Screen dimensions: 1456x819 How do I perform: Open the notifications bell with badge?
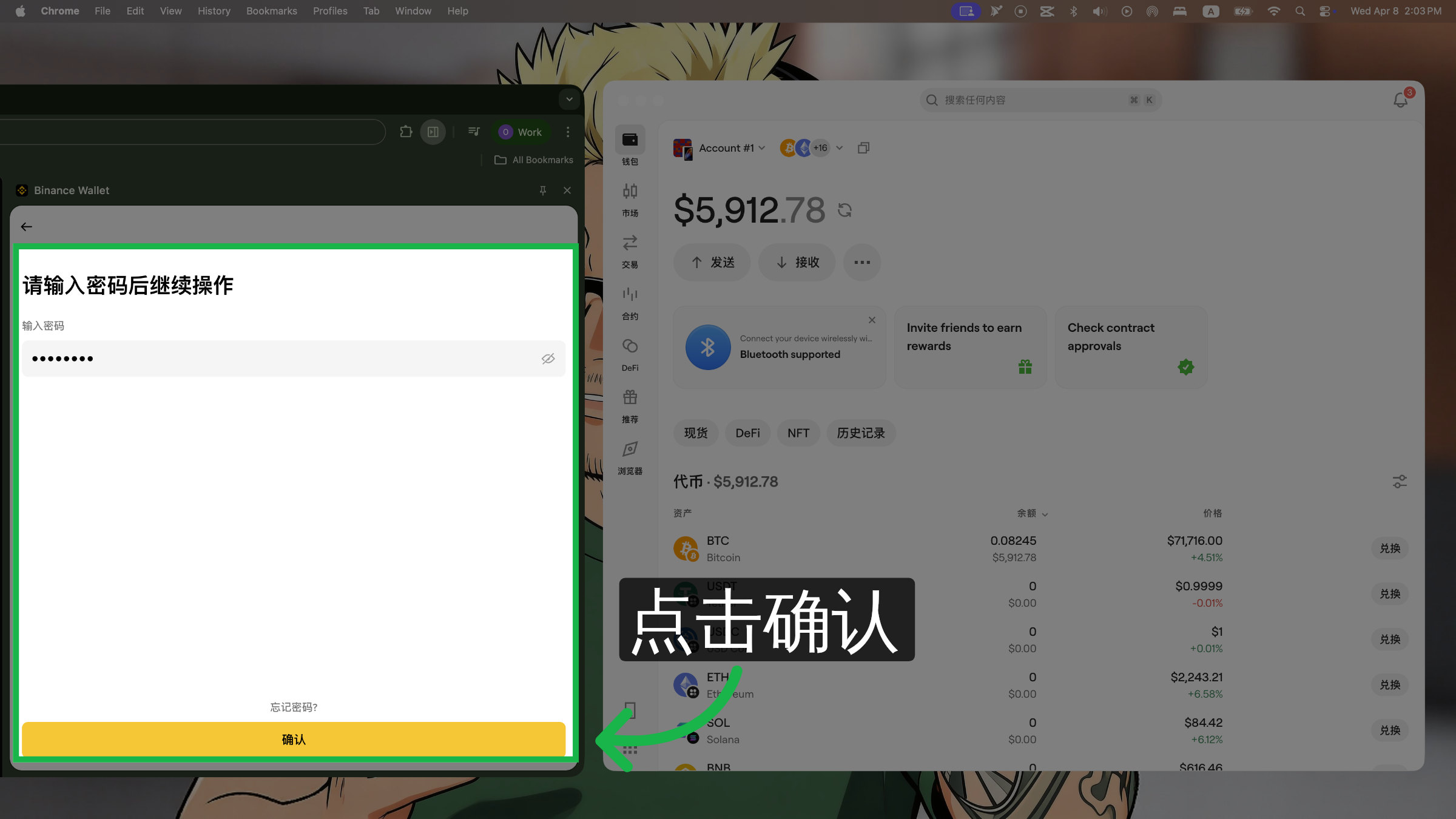(1400, 99)
